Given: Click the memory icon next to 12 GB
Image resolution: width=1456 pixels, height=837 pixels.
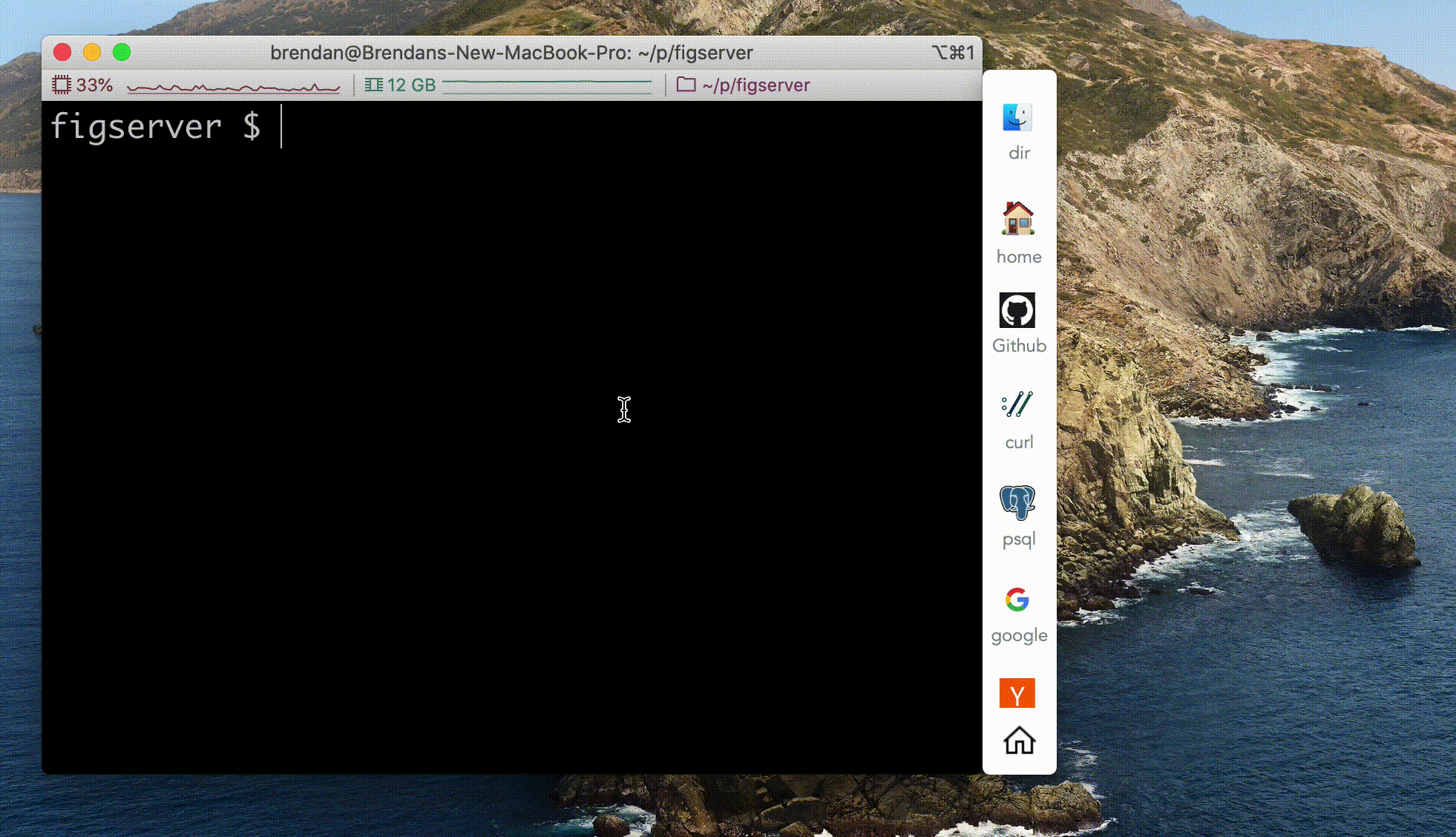Looking at the screenshot, I should (375, 85).
